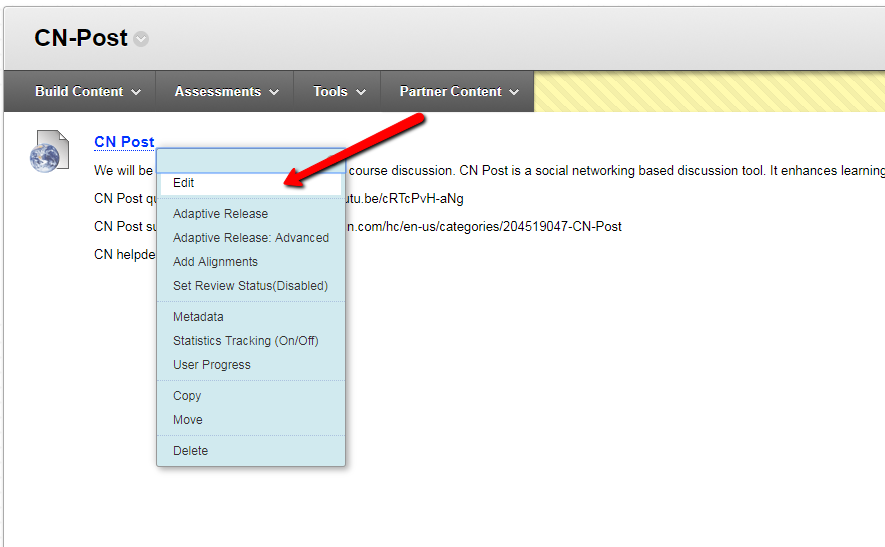This screenshot has height=547, width=885.
Task: Click the globe document icon beside CN Post
Action: click(50, 151)
